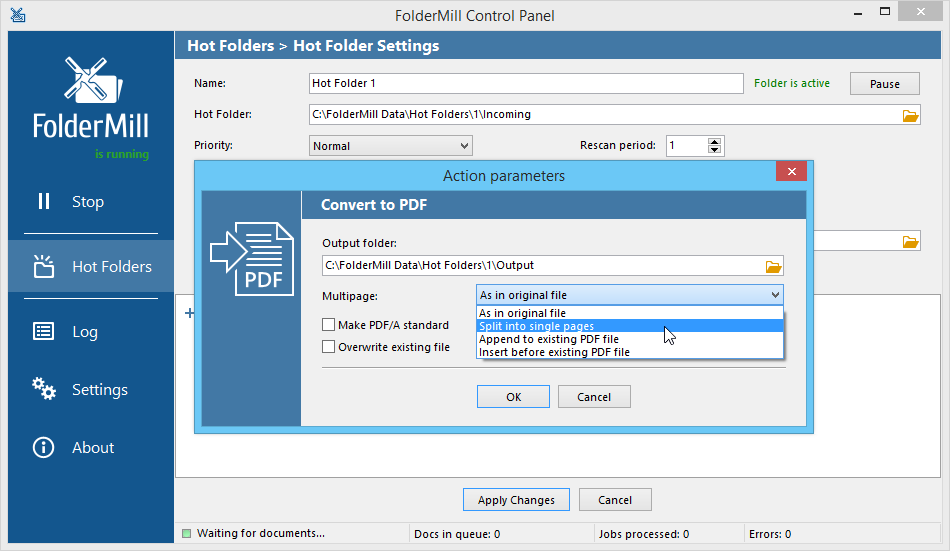Image resolution: width=950 pixels, height=551 pixels.
Task: Cancel the Hot Folder Settings changes
Action: tap(615, 500)
